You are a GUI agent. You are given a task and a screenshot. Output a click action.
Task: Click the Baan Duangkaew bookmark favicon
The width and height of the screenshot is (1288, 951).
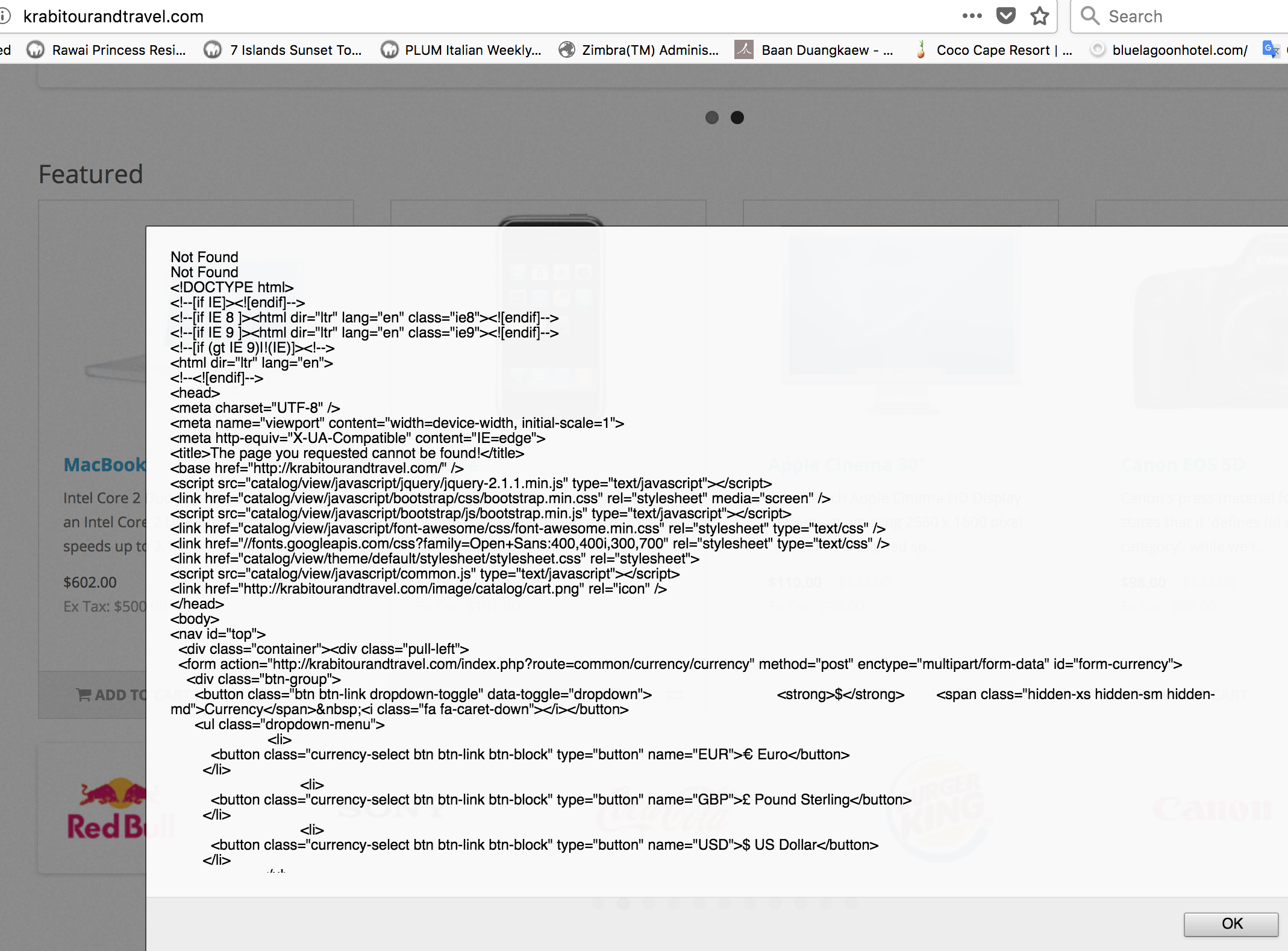click(x=744, y=49)
